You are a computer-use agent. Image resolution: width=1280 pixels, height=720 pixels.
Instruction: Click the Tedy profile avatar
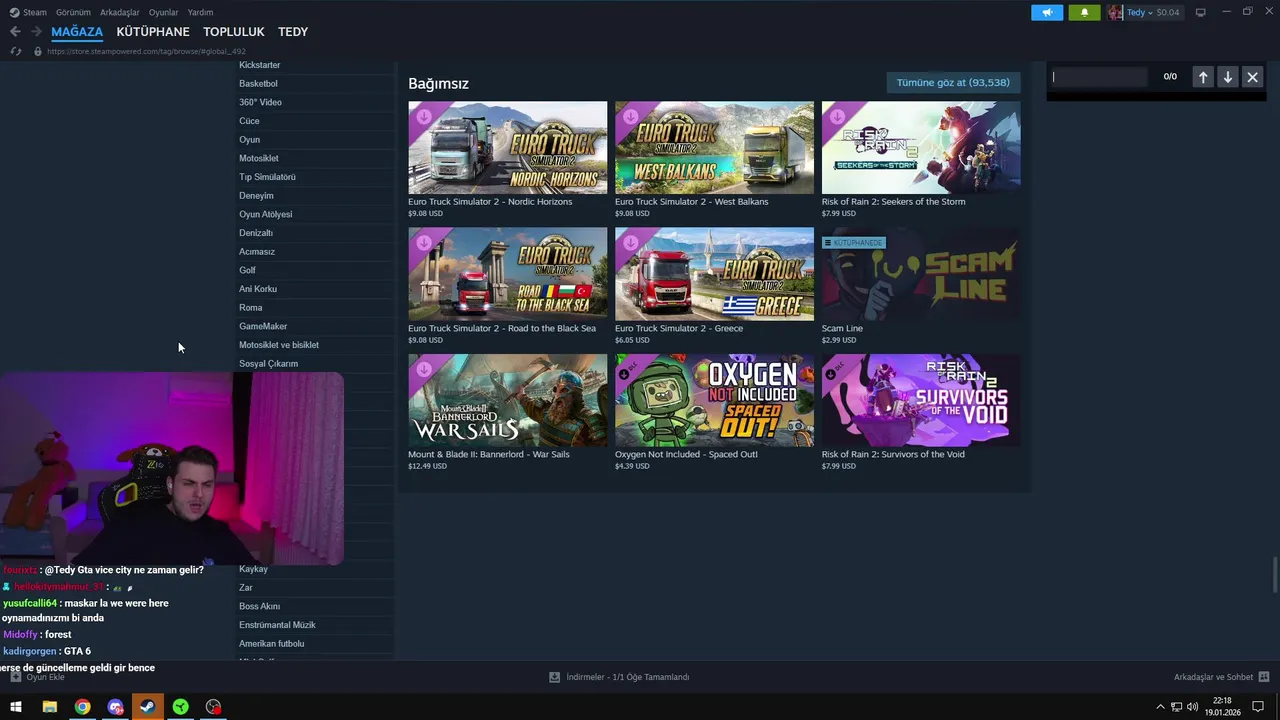(1115, 13)
